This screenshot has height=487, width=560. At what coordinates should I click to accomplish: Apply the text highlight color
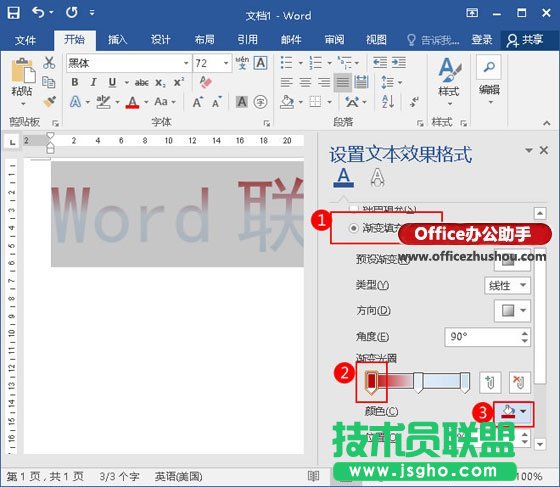(103, 102)
